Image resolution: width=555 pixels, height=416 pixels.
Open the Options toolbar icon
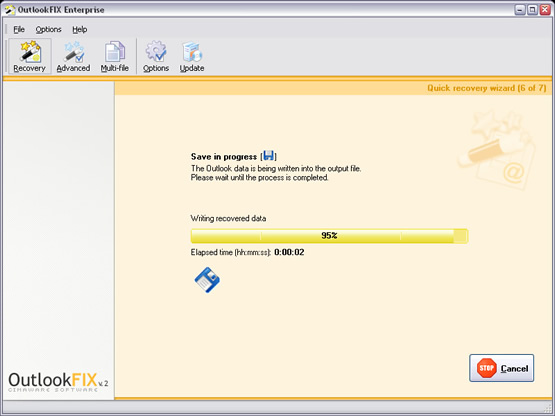[156, 56]
